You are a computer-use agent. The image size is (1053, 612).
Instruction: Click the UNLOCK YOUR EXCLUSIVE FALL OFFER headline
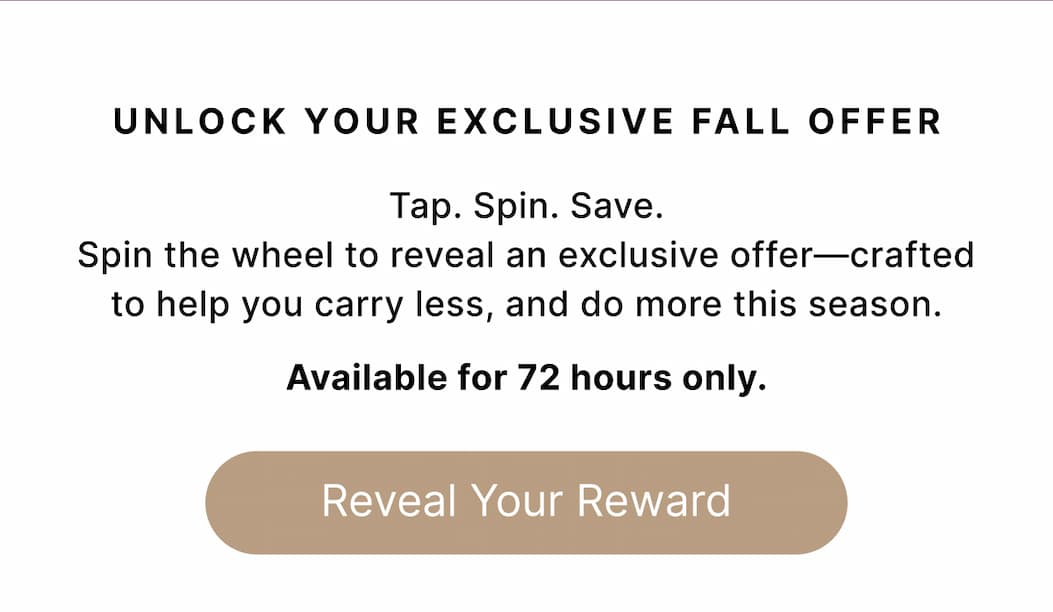[x=526, y=121]
